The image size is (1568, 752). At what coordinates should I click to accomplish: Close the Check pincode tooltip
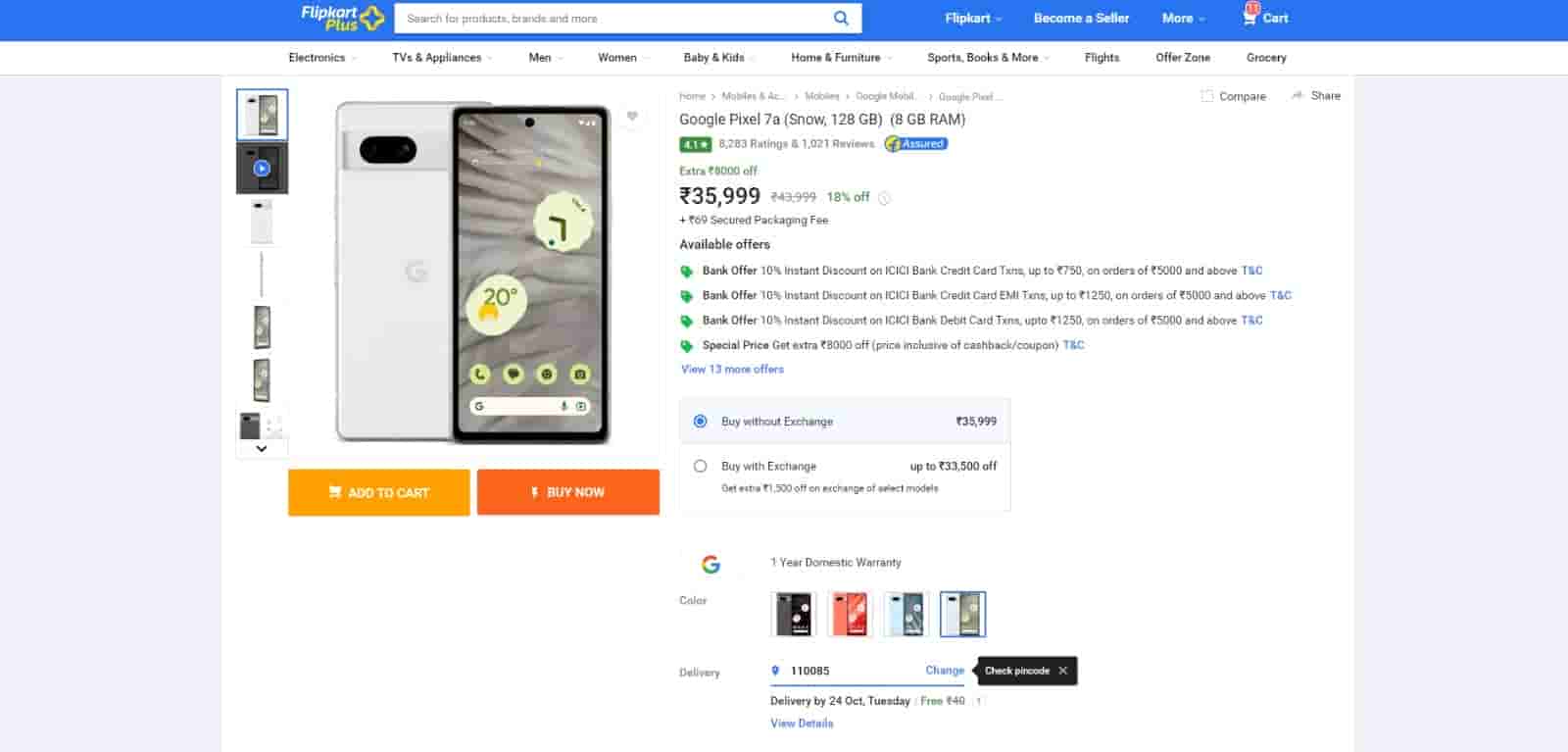pyautogui.click(x=1062, y=671)
